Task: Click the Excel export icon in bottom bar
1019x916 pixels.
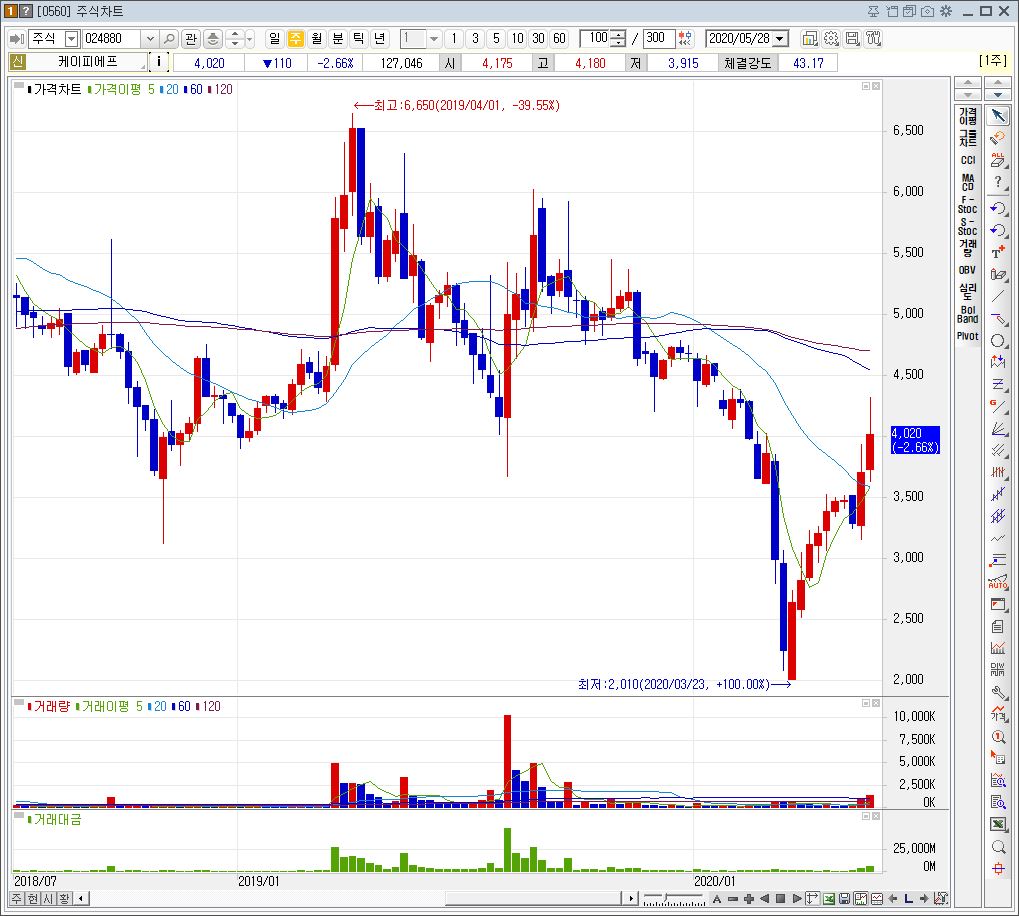Action: click(x=829, y=899)
